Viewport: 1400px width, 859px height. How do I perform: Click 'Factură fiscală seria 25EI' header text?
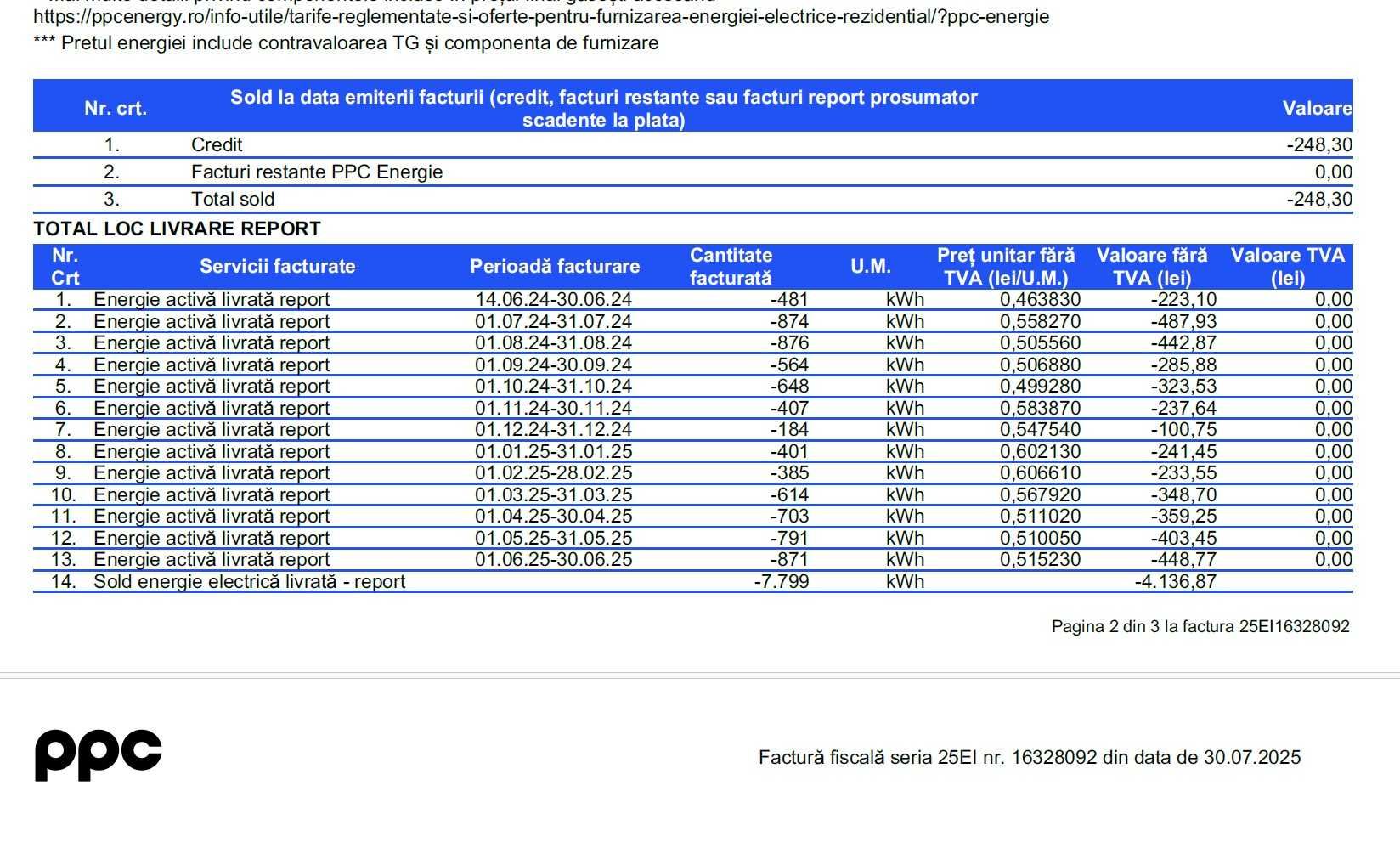coord(1030,758)
